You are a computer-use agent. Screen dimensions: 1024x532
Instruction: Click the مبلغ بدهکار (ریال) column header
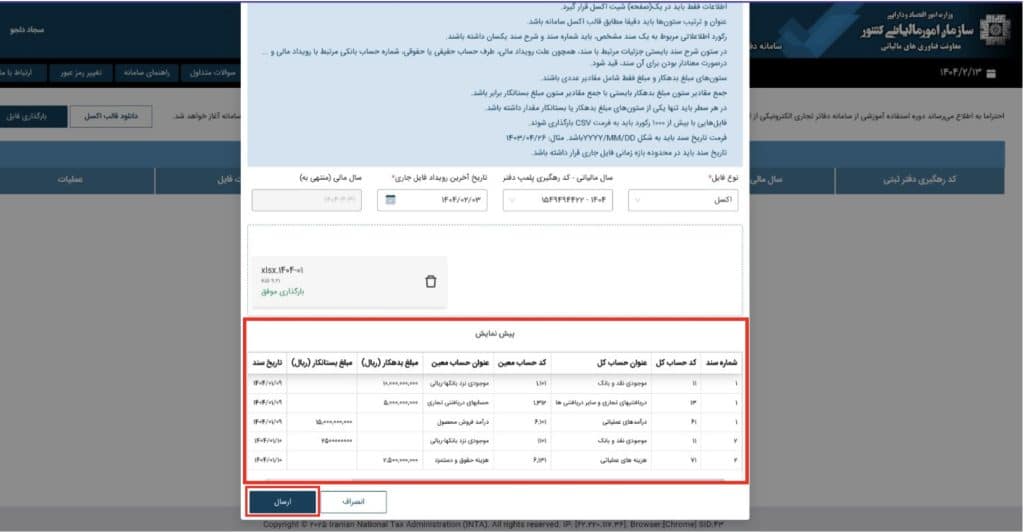point(390,363)
